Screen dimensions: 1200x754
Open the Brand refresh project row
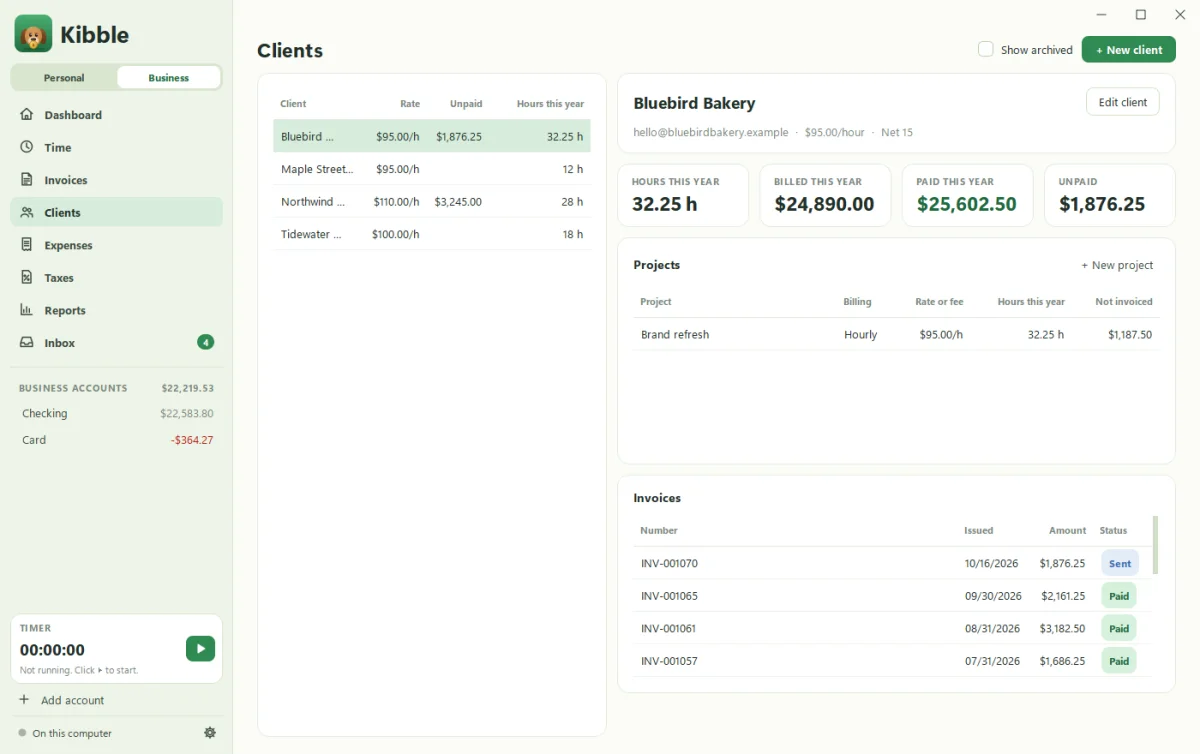coord(896,334)
